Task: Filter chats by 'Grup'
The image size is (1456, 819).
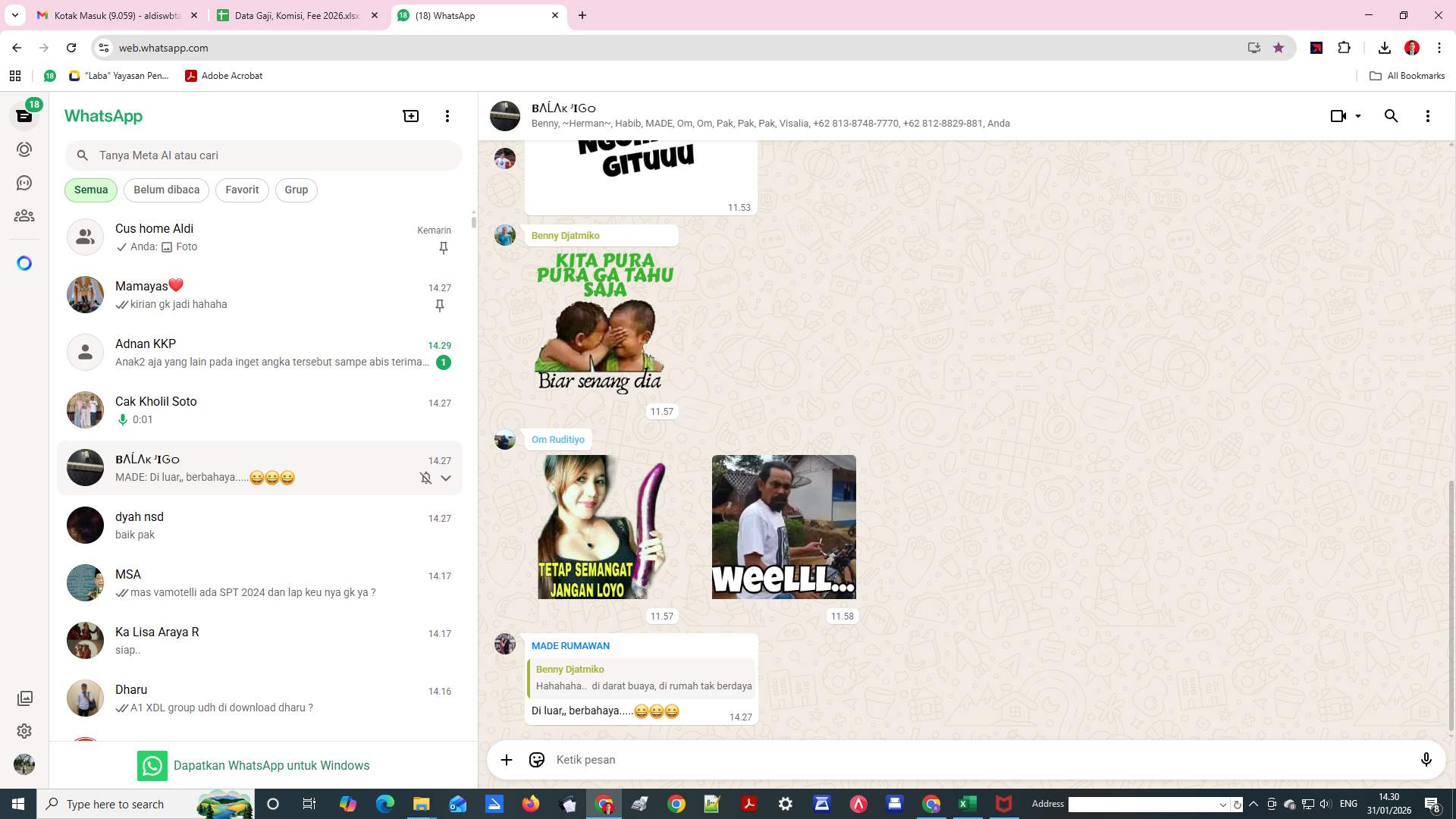Action: point(296,190)
